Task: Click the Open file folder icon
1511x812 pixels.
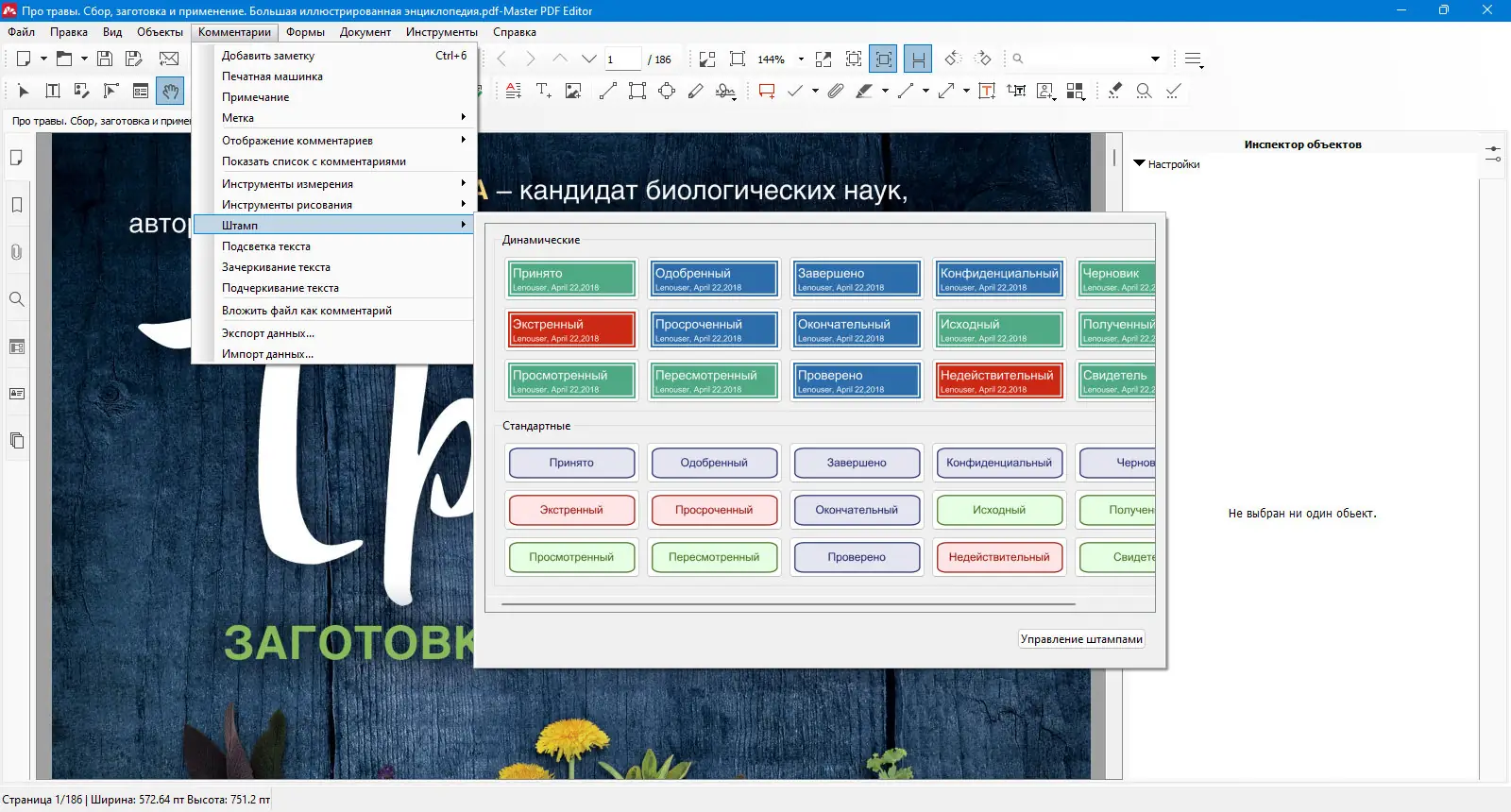Action: pyautogui.click(x=64, y=59)
